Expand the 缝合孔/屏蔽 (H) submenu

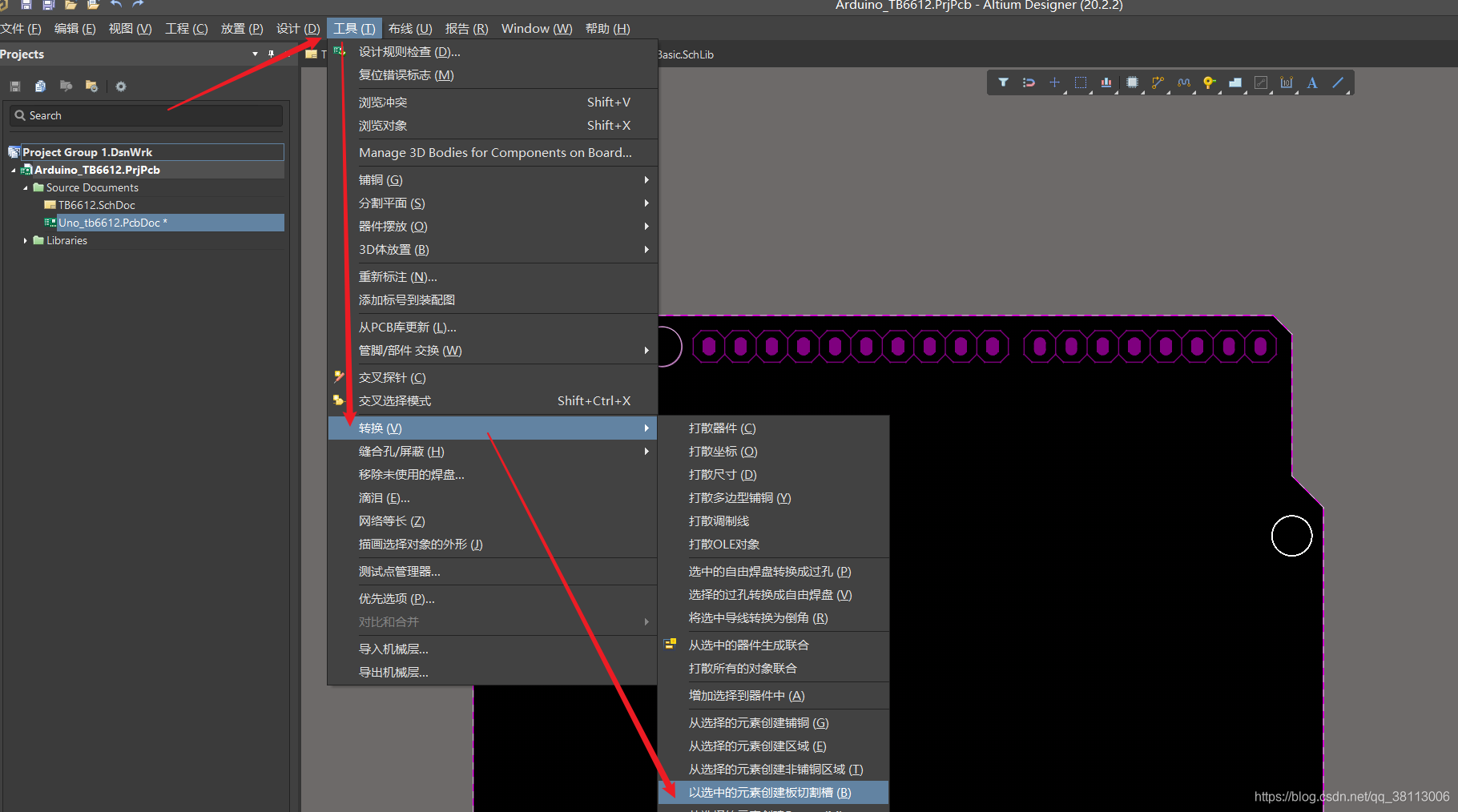(492, 452)
